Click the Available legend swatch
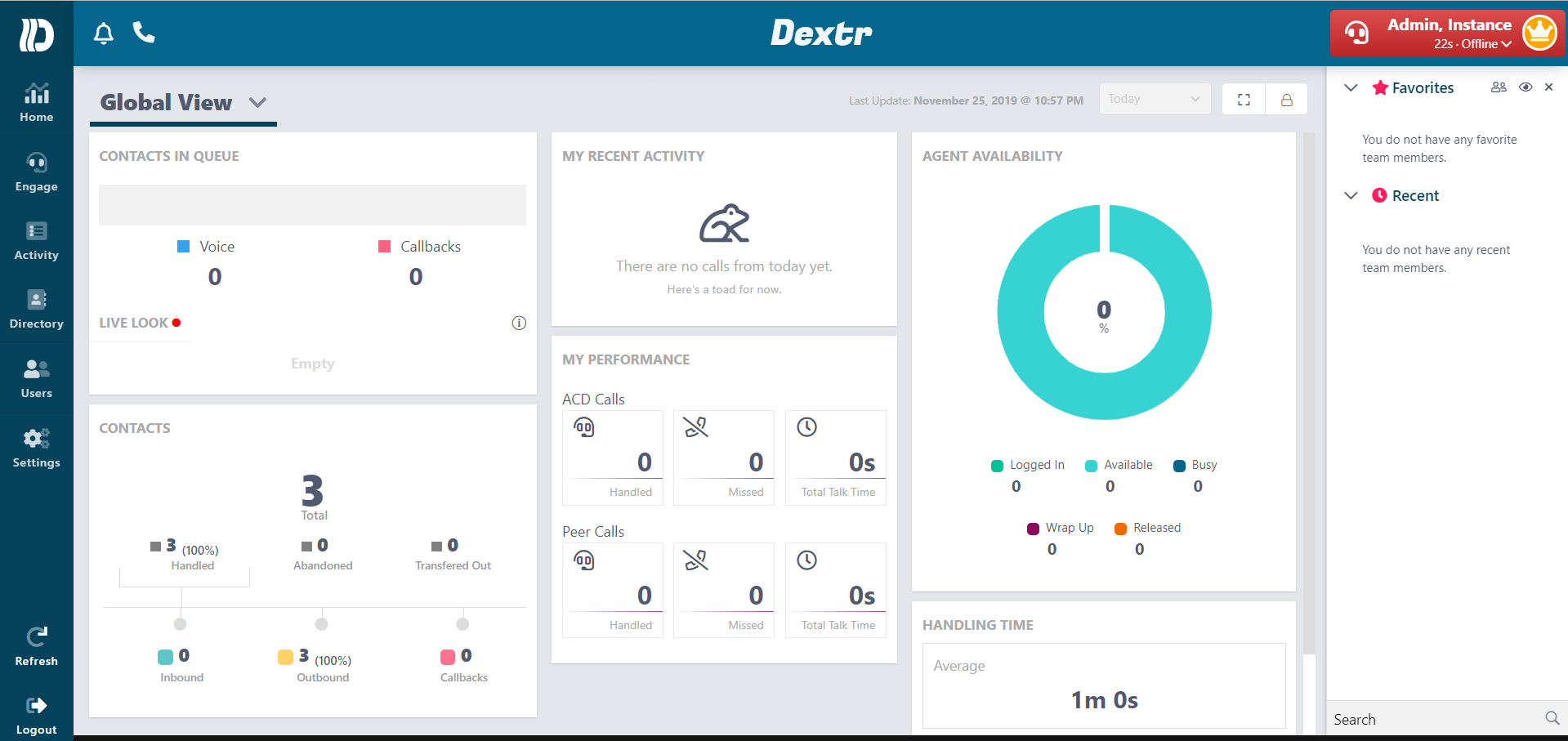The height and width of the screenshot is (741, 1568). coord(1091,466)
